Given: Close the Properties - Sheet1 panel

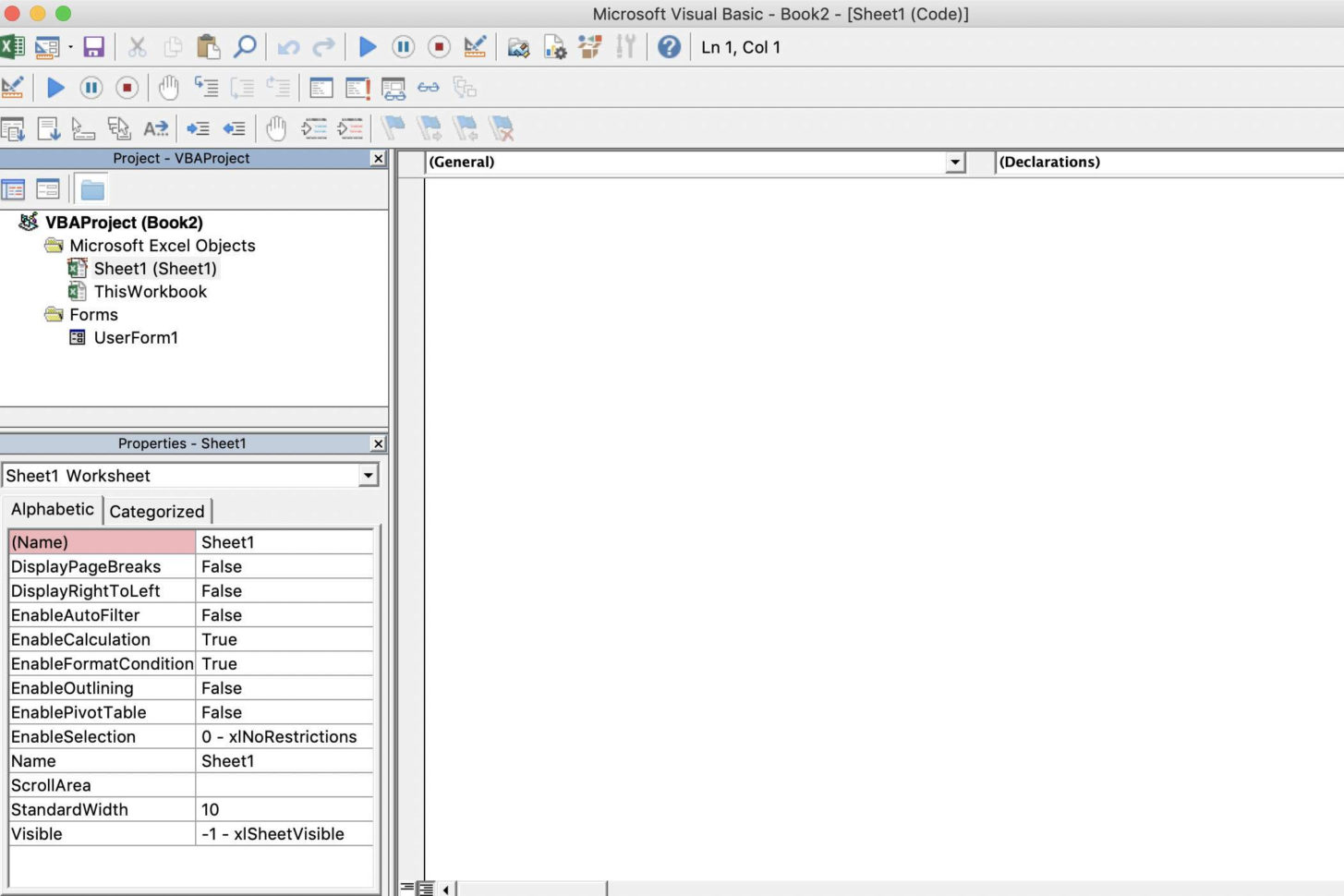Looking at the screenshot, I should coord(378,443).
